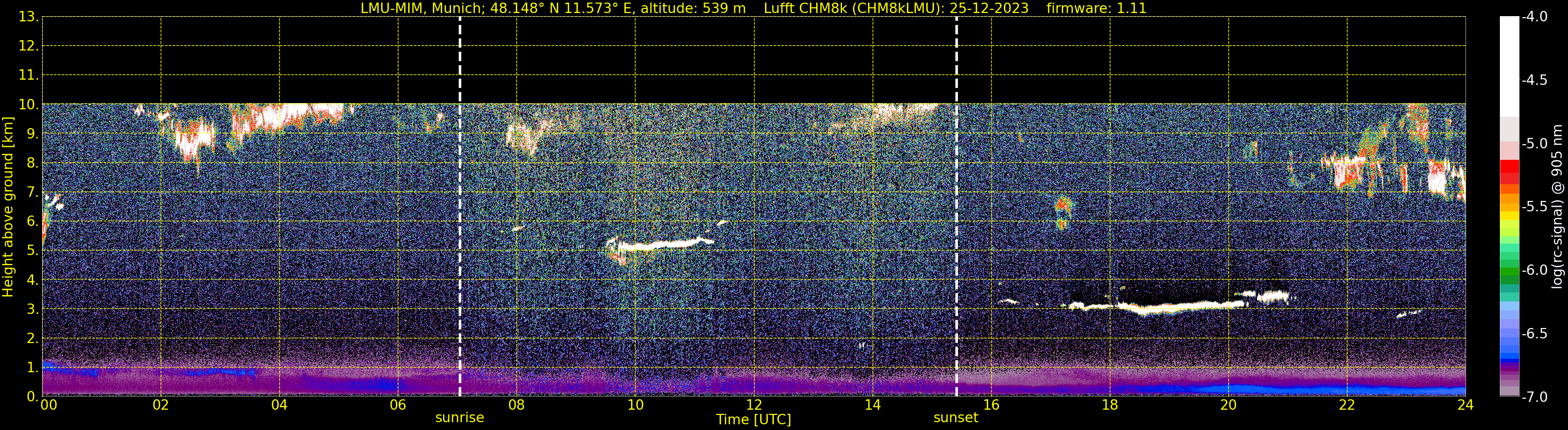This screenshot has width=1568, height=430.
Task: Click the colorbar tick label '-5.5'
Action: [x=1535, y=207]
